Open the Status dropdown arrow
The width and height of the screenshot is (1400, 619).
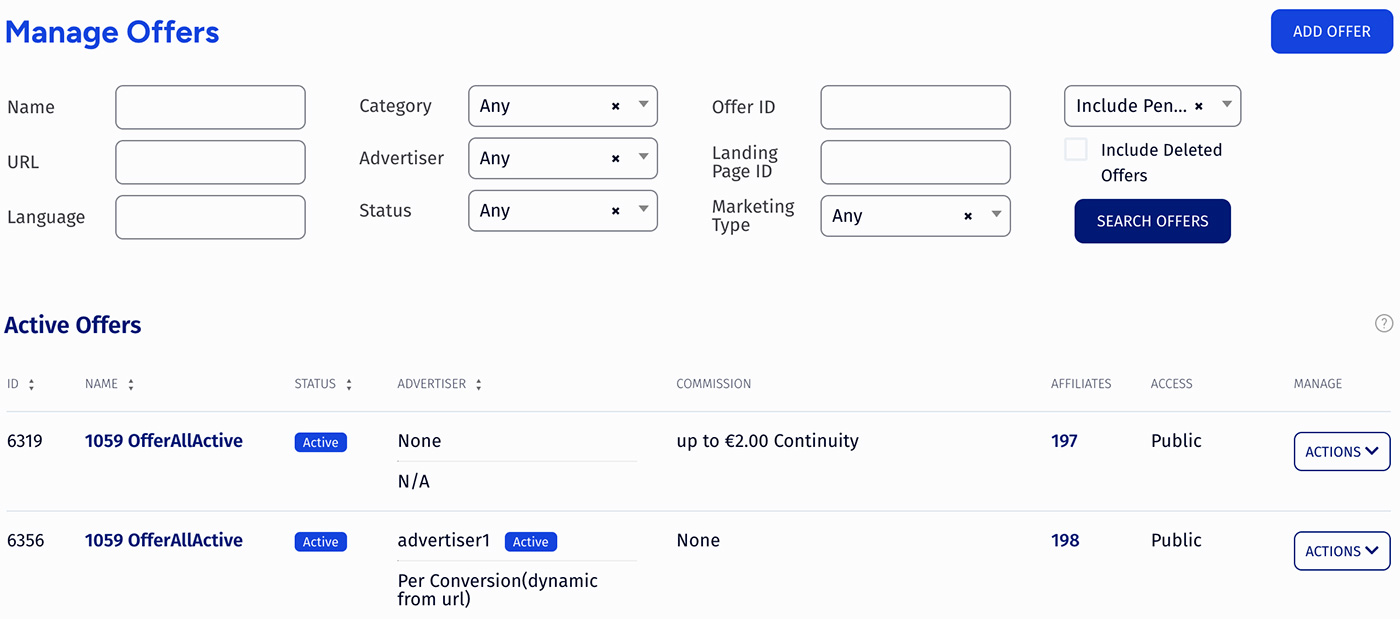click(x=644, y=210)
